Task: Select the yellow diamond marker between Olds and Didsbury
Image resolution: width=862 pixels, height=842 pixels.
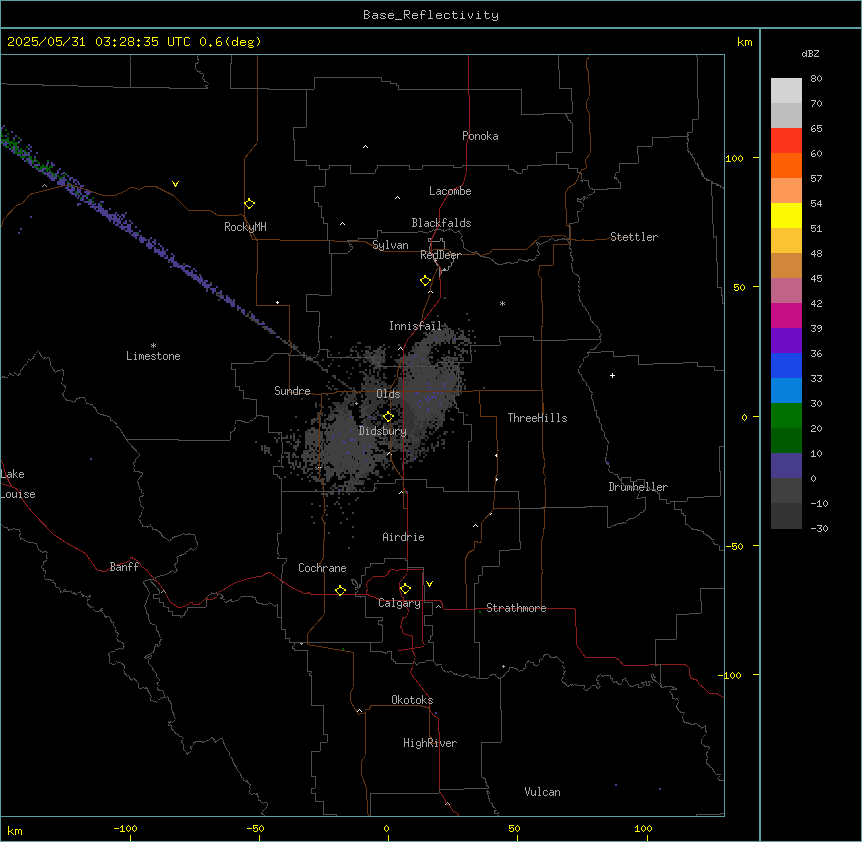Action: click(x=388, y=417)
